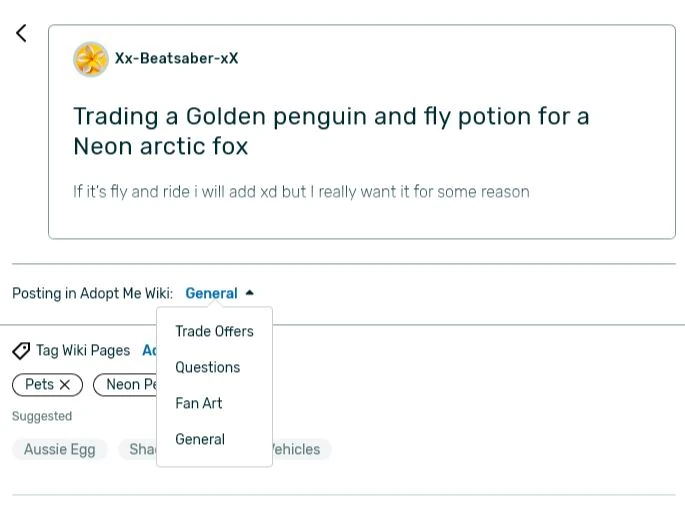Screen dimensions: 685x505
Task: Collapse the category list using the caret arrow
Action: coord(250,293)
